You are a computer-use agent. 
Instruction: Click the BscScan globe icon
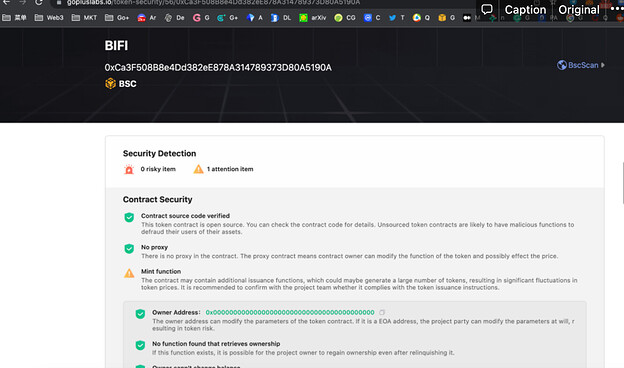pyautogui.click(x=562, y=65)
